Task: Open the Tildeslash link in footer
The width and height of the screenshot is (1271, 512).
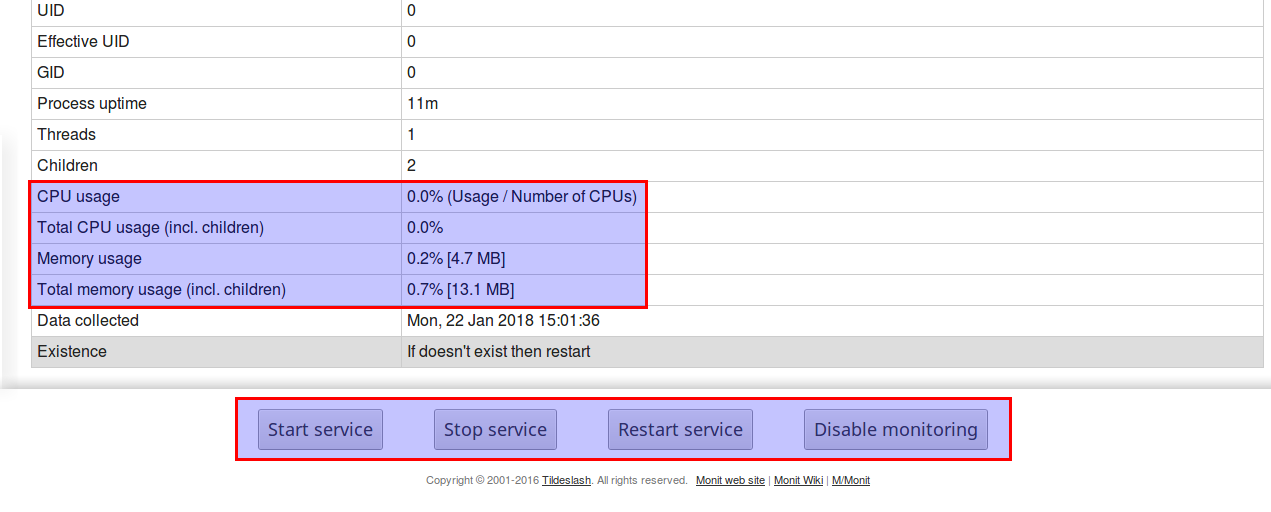Action: (x=566, y=480)
